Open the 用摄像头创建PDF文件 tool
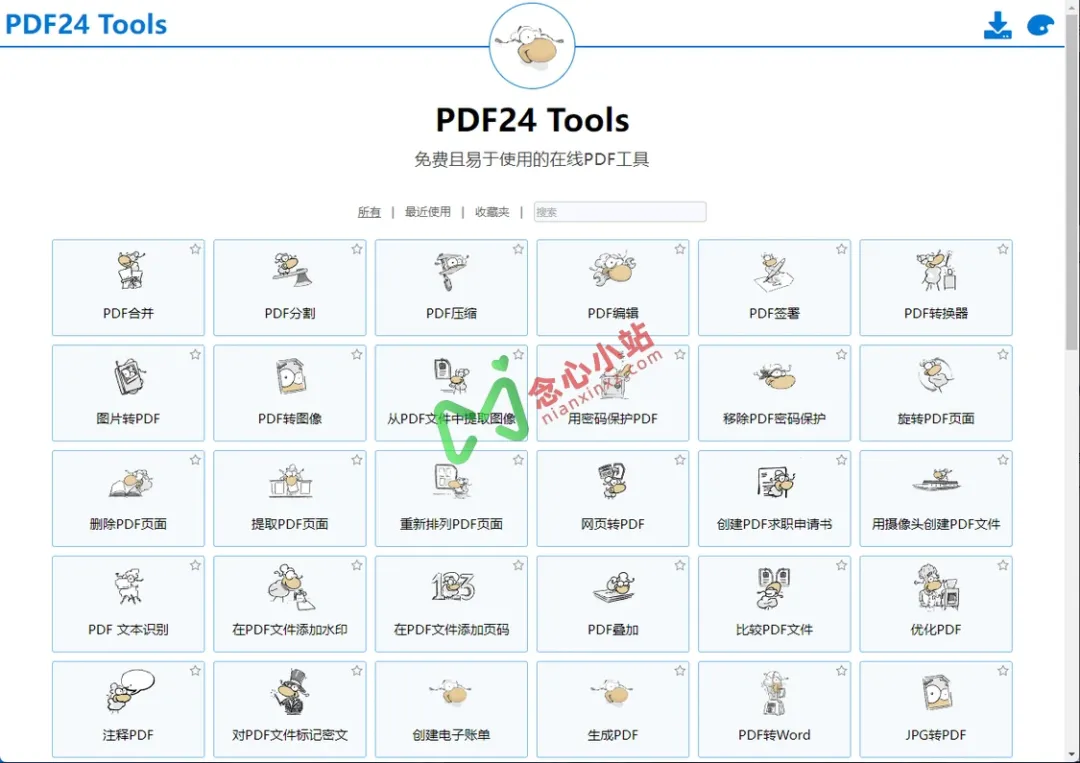The width and height of the screenshot is (1080, 763). (936, 499)
